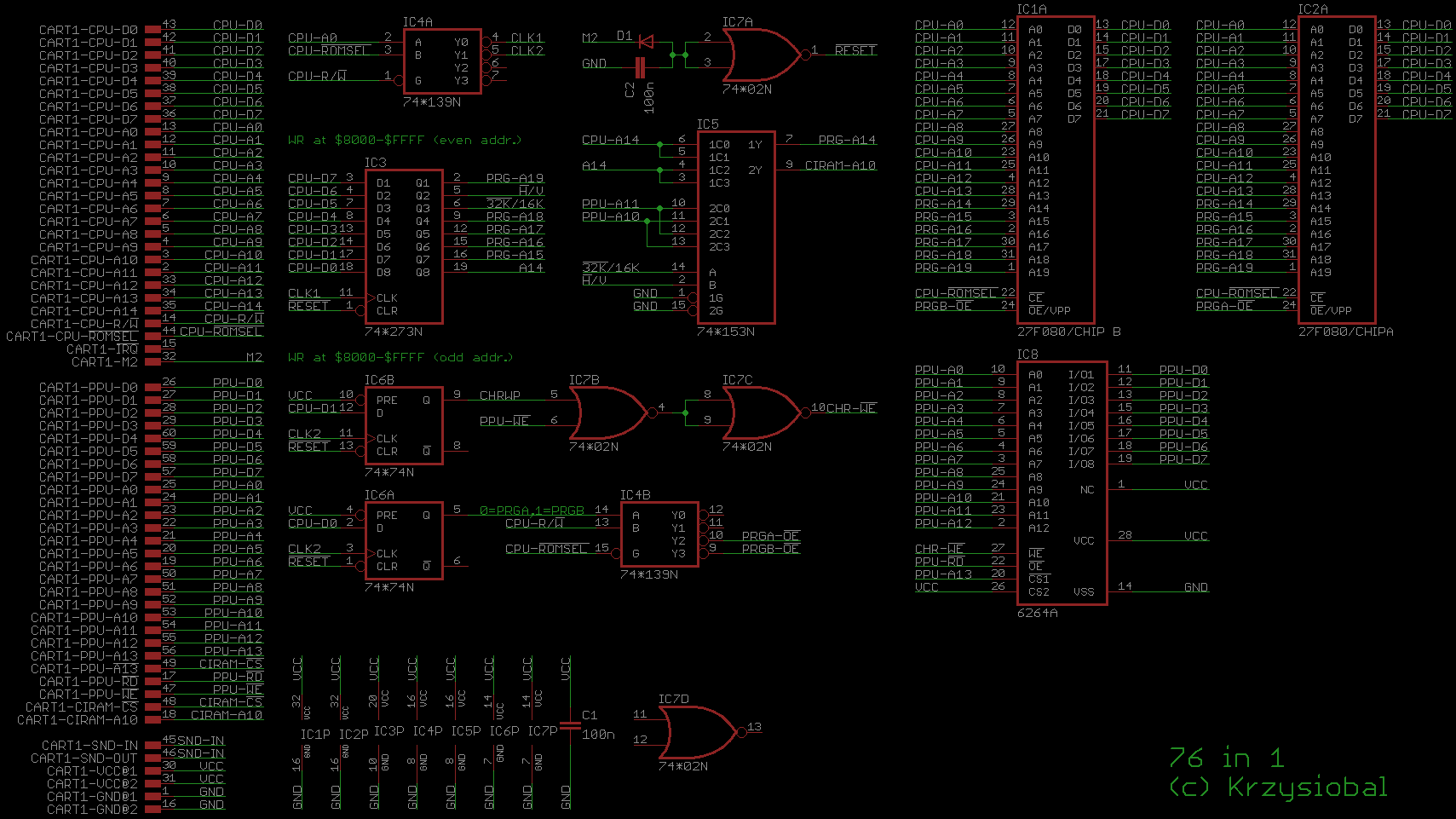Select the IC4B decoder symbol

click(x=659, y=534)
